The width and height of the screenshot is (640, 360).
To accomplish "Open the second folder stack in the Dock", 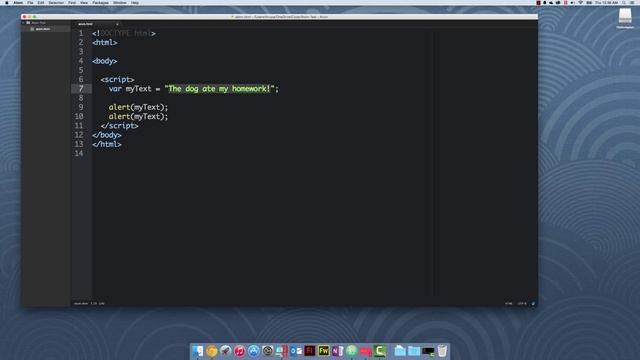I will 414,351.
